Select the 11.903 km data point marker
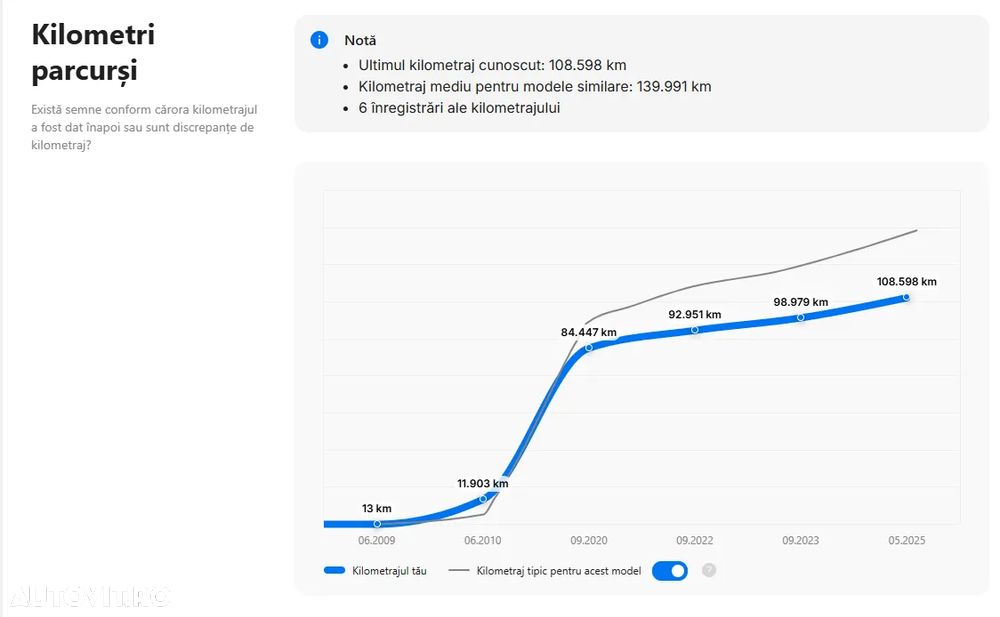This screenshot has width=1000, height=617. coord(483,498)
